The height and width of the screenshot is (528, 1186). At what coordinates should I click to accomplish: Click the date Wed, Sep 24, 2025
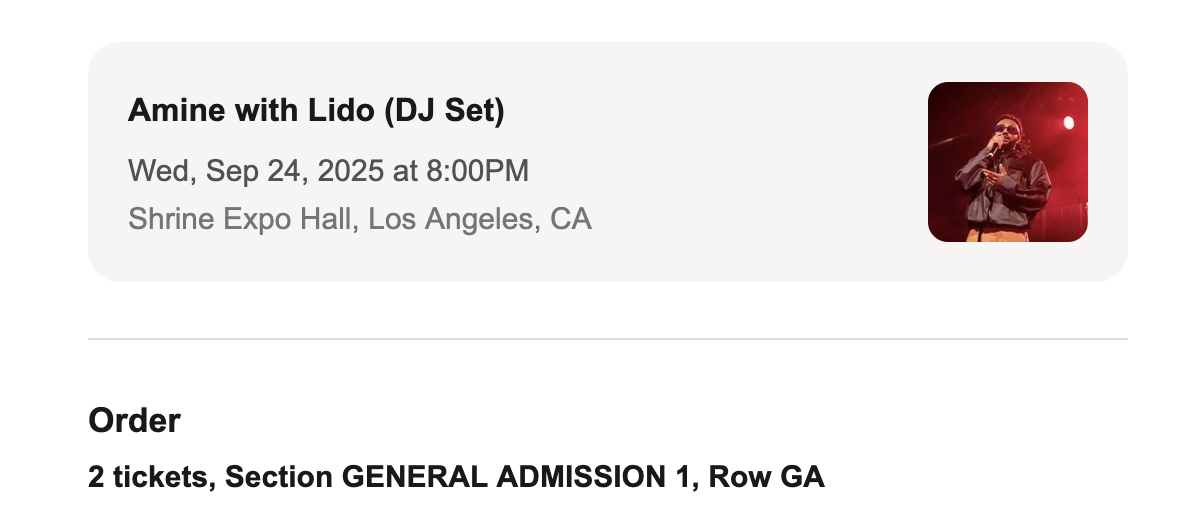(256, 171)
